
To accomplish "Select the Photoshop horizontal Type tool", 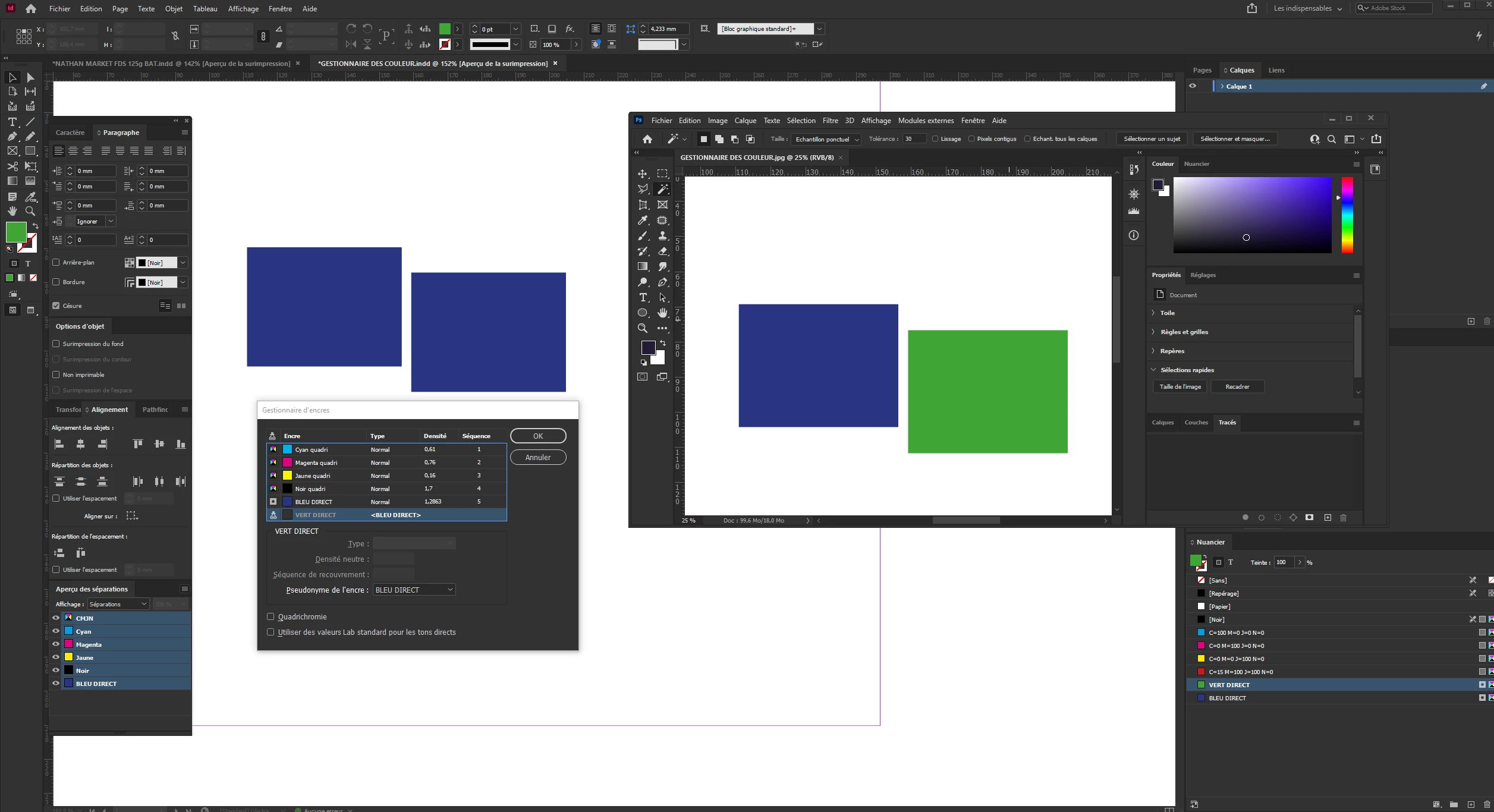I will (643, 297).
